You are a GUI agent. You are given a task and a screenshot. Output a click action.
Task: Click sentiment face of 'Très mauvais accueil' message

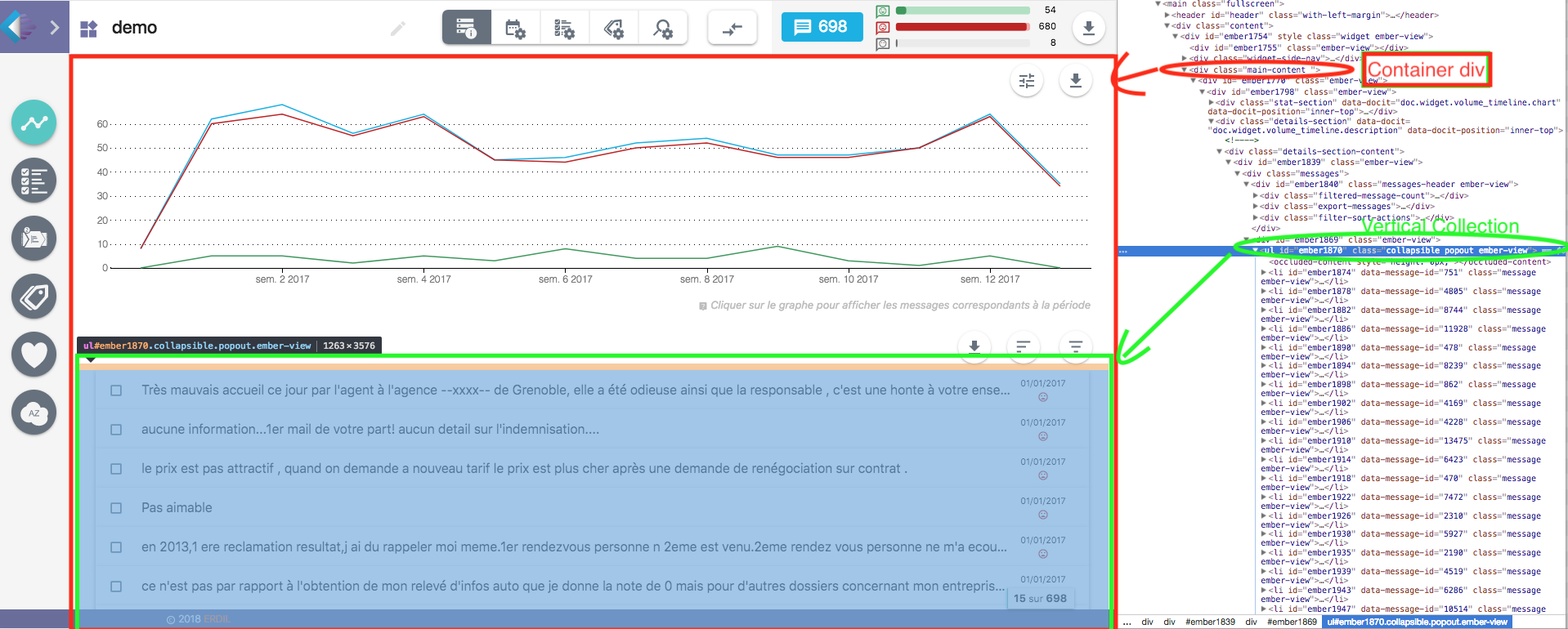[1043, 397]
